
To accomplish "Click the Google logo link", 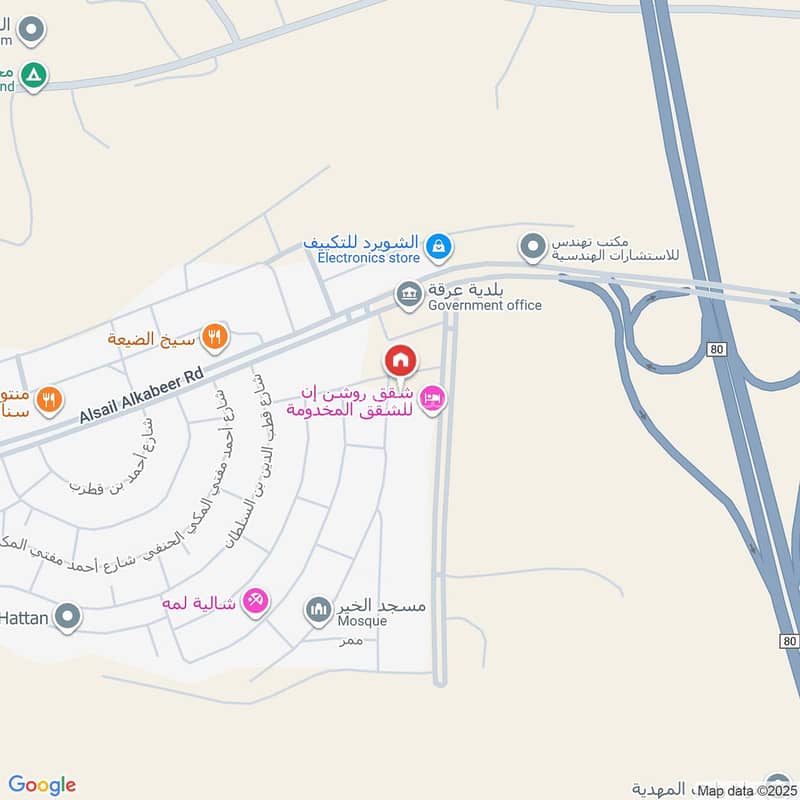I will (x=42, y=785).
